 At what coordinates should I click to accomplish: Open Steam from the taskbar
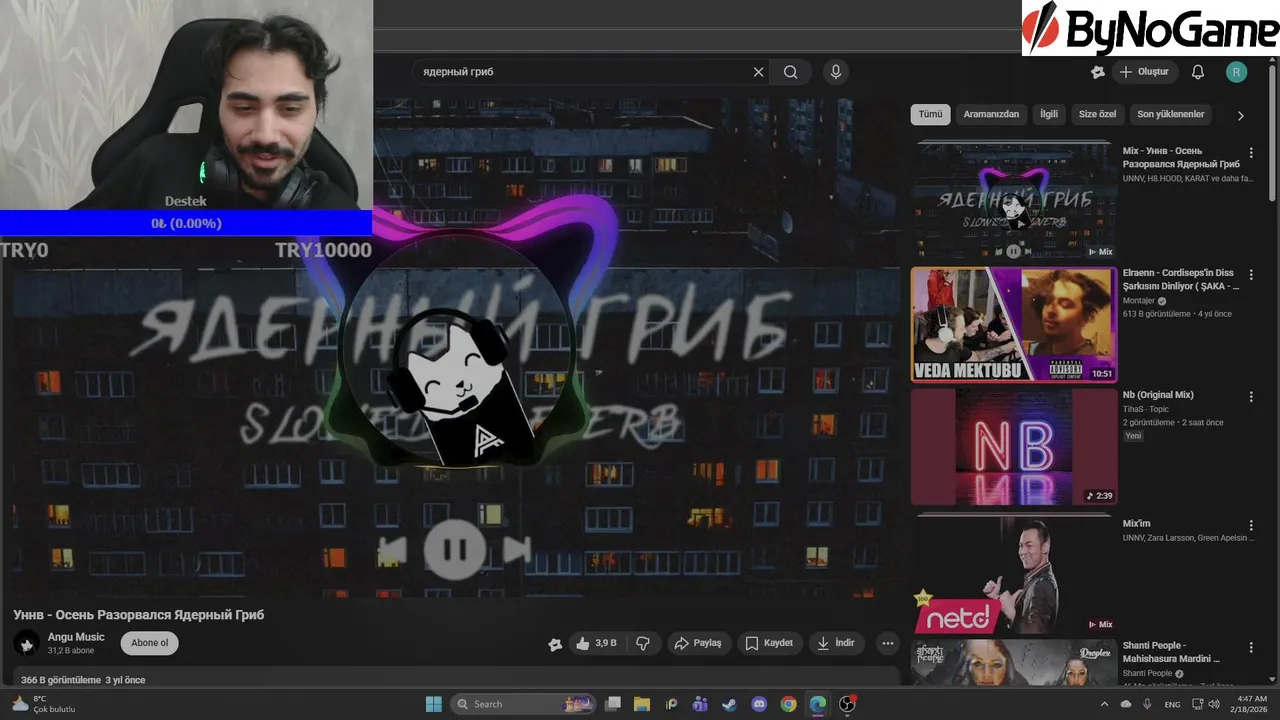tap(730, 704)
